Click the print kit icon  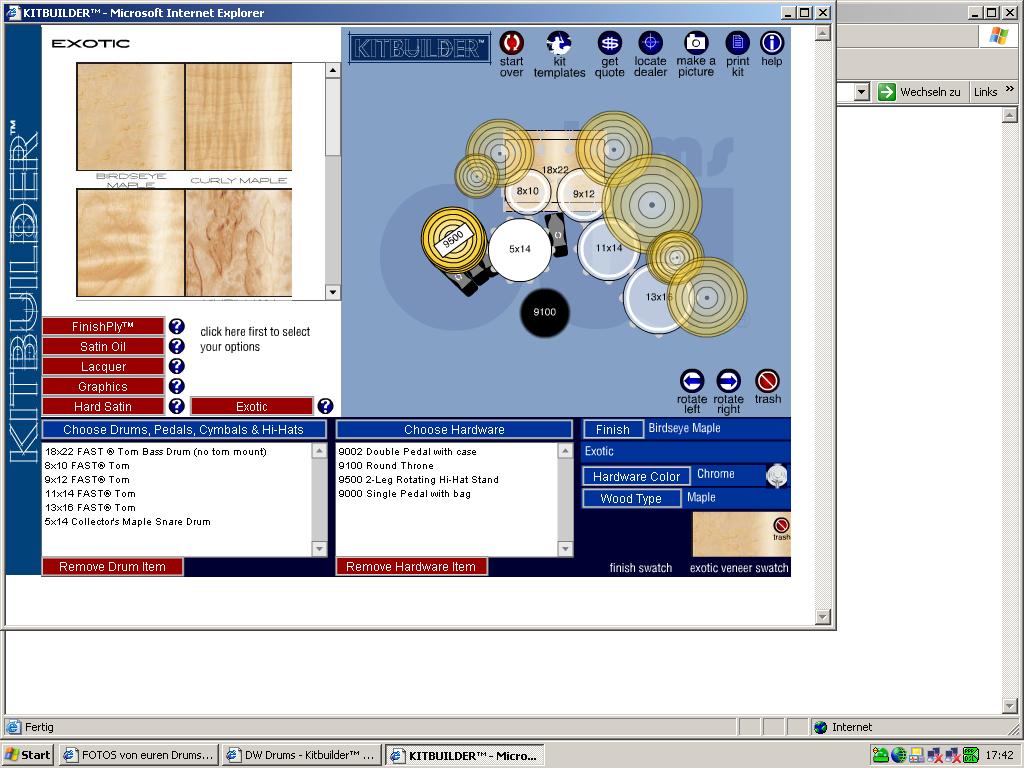[x=737, y=43]
